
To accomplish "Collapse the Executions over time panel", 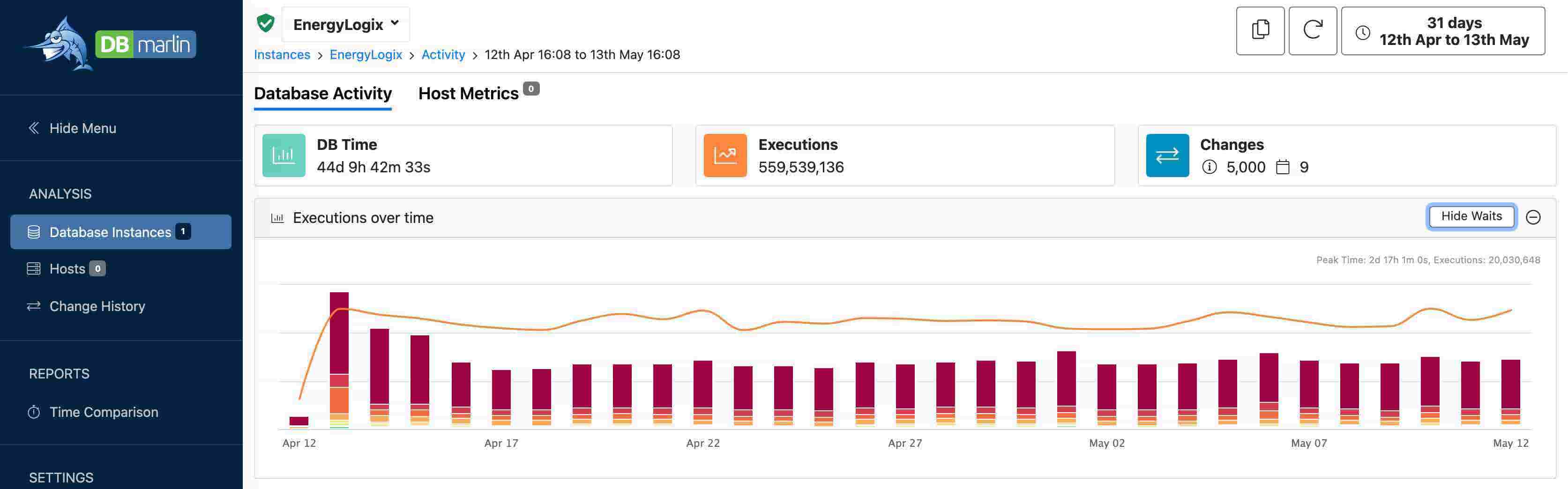I will click(1533, 217).
